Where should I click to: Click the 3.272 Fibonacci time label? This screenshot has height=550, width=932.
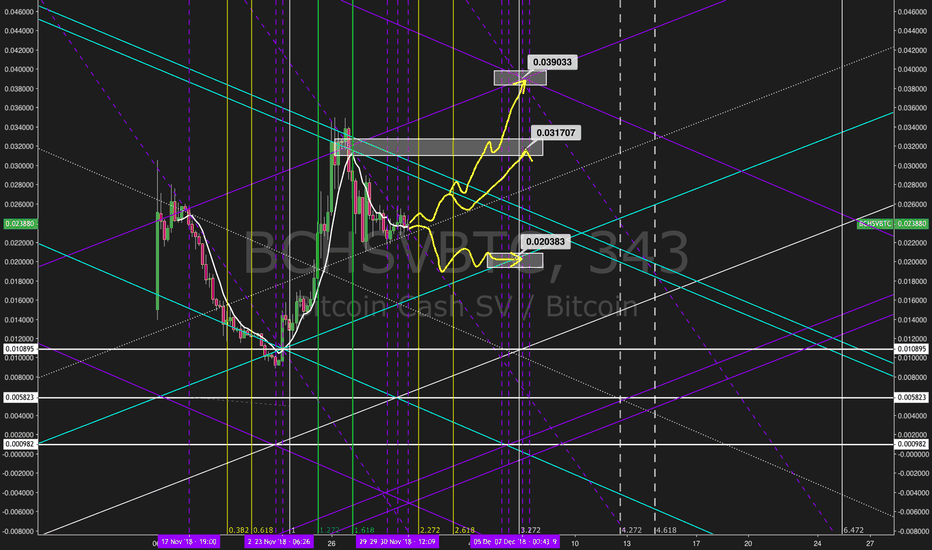tap(531, 530)
